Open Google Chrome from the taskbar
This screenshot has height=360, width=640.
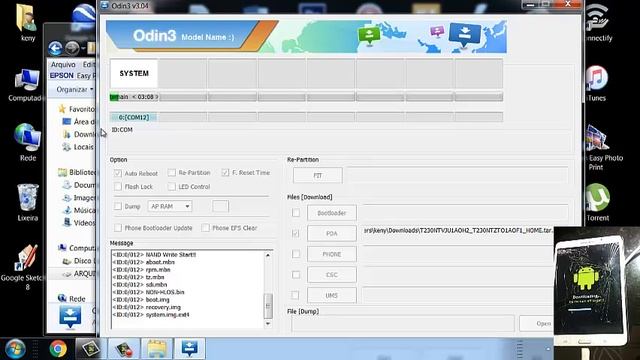(58, 349)
